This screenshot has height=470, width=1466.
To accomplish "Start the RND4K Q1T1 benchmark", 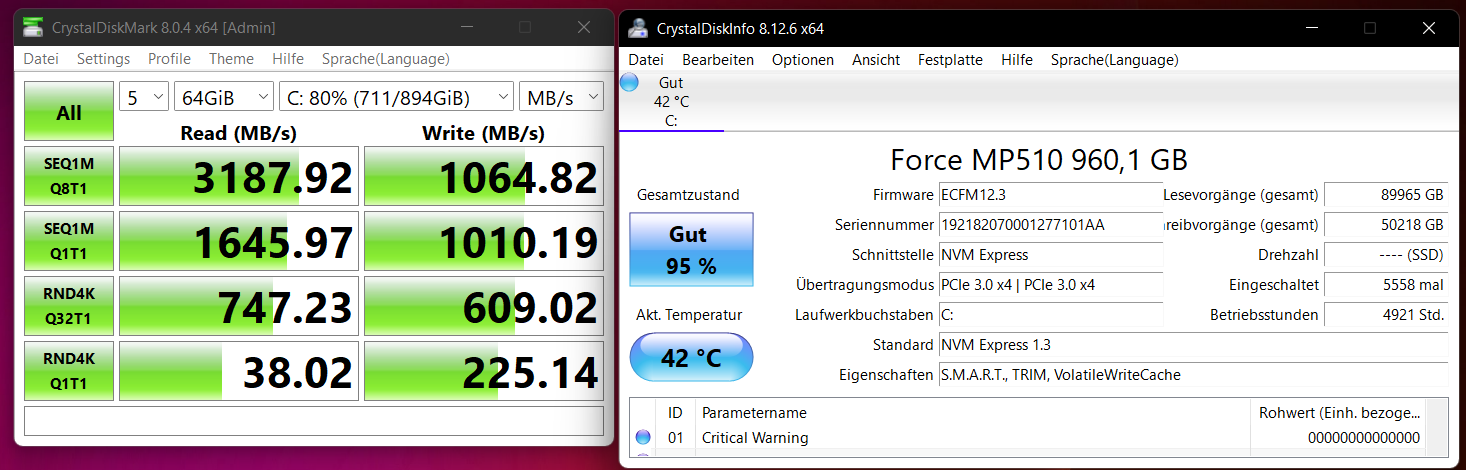I will (x=69, y=370).
